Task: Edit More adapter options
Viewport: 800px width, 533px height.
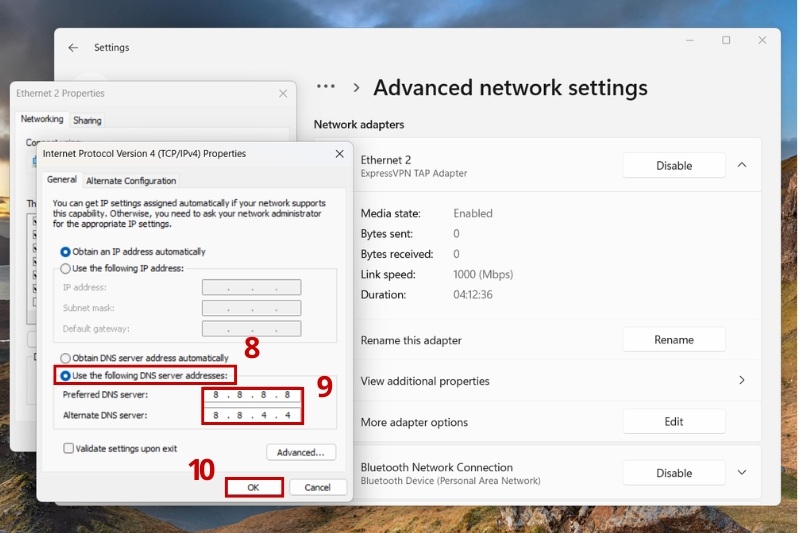Action: pyautogui.click(x=674, y=422)
